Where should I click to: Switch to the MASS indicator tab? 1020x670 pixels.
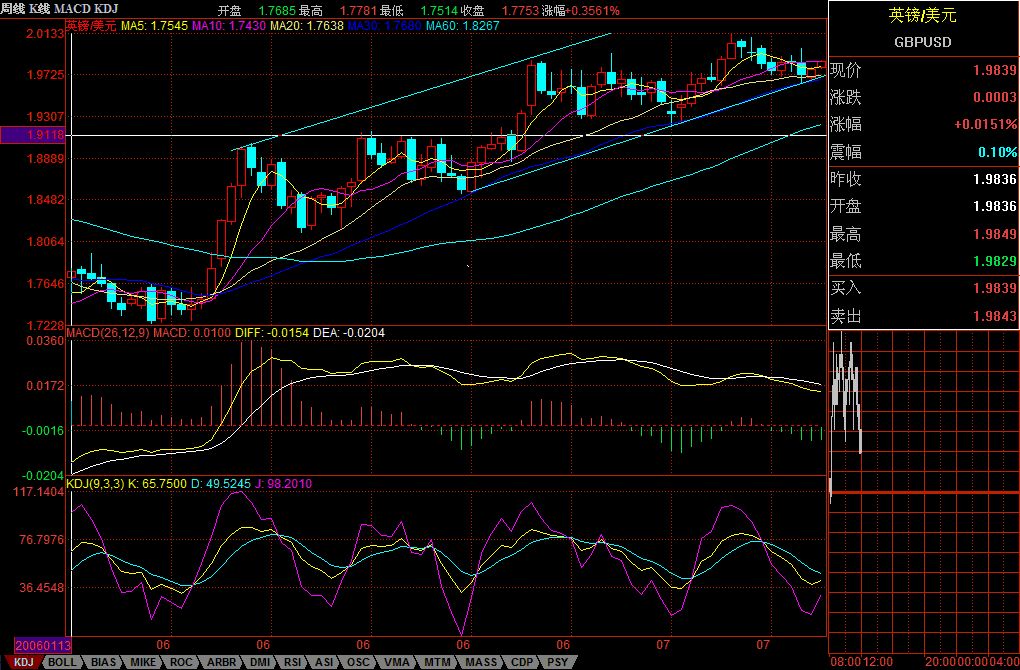tap(480, 662)
